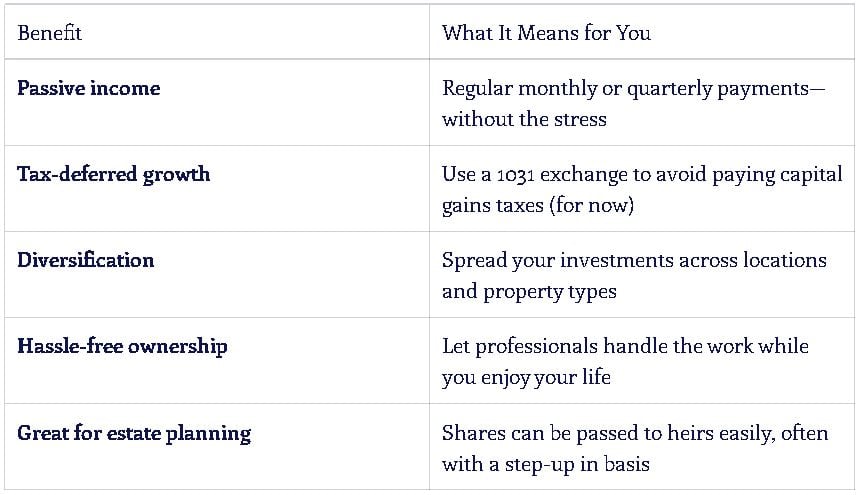860x495 pixels.
Task: Click the "Benefit" column header
Action: coord(49,33)
